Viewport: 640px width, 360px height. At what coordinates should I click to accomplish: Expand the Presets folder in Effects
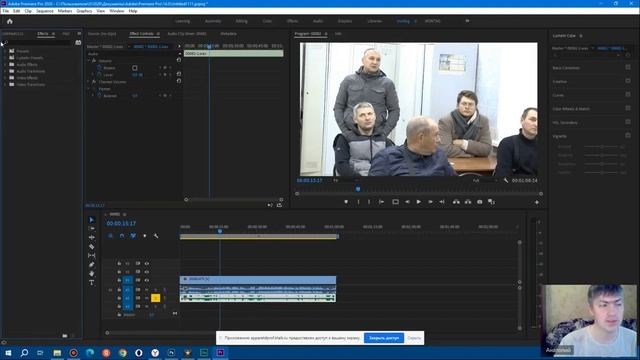pyautogui.click(x=5, y=51)
